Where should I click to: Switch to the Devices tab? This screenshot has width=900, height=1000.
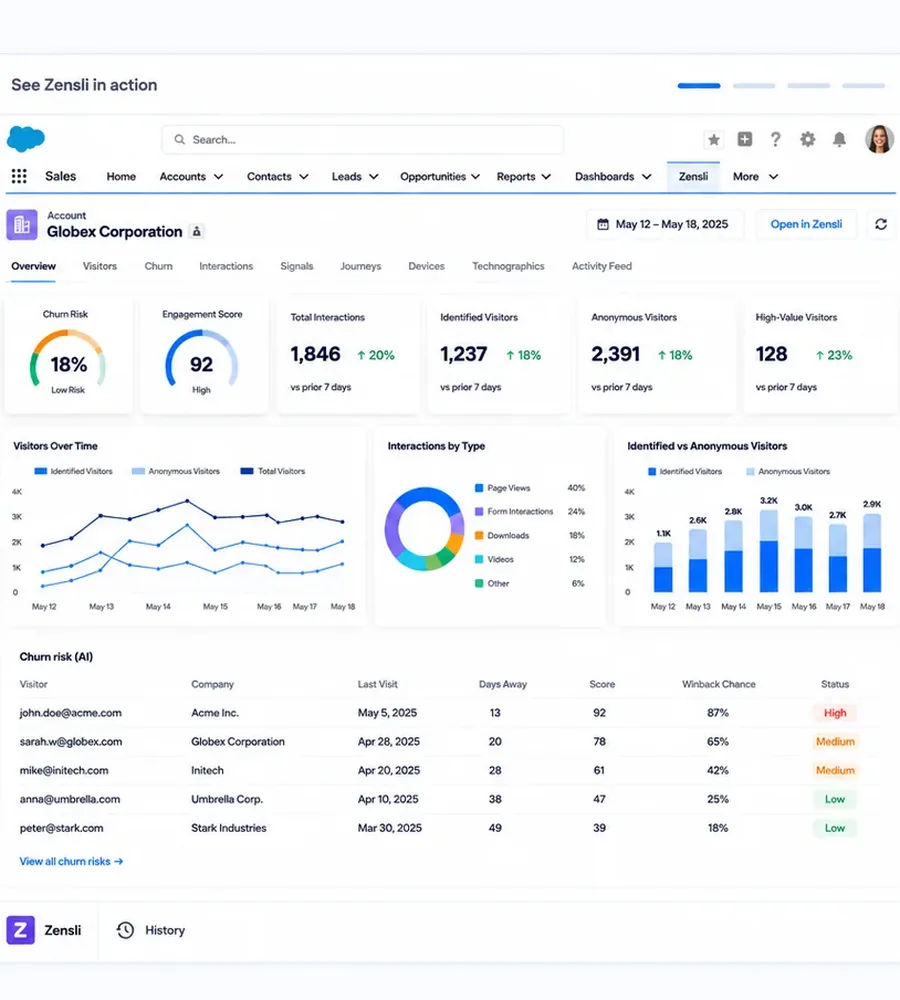click(426, 266)
